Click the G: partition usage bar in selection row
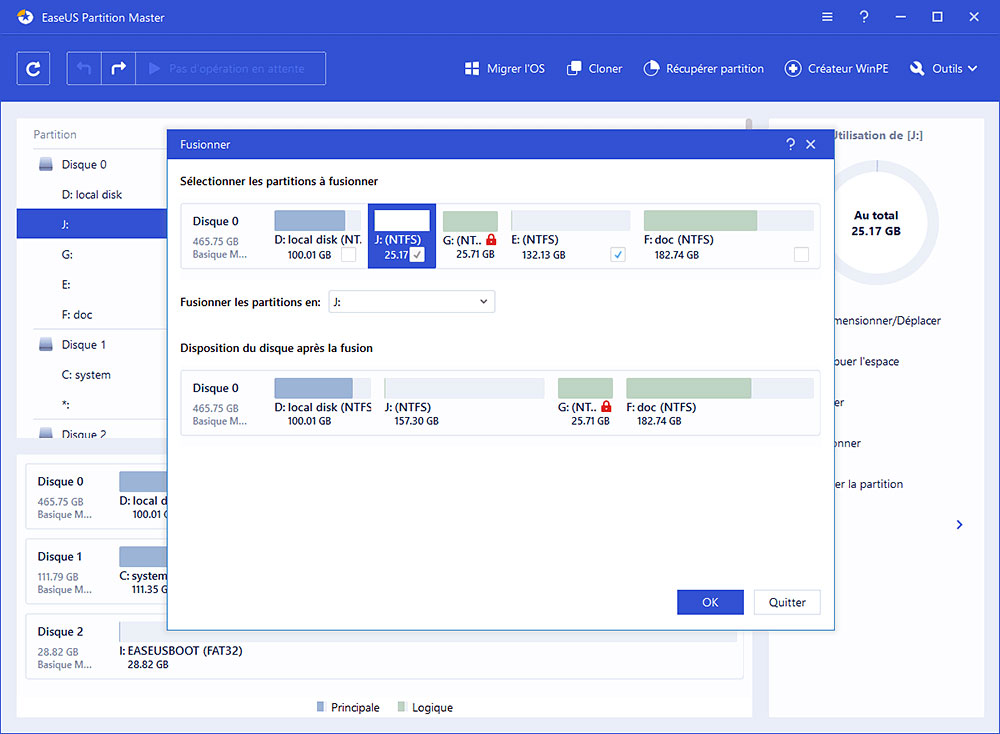This screenshot has width=1000, height=734. pos(470,221)
